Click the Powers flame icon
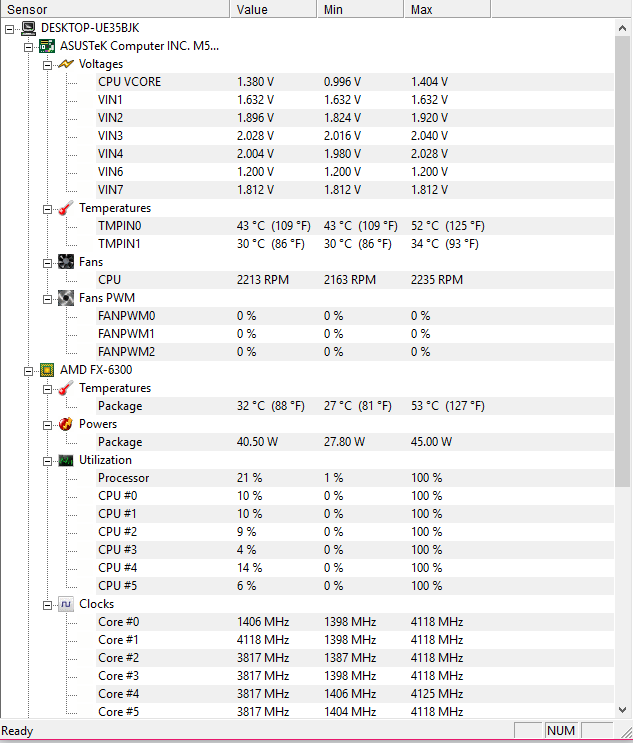Screen dimensions: 633x743 tap(66, 424)
